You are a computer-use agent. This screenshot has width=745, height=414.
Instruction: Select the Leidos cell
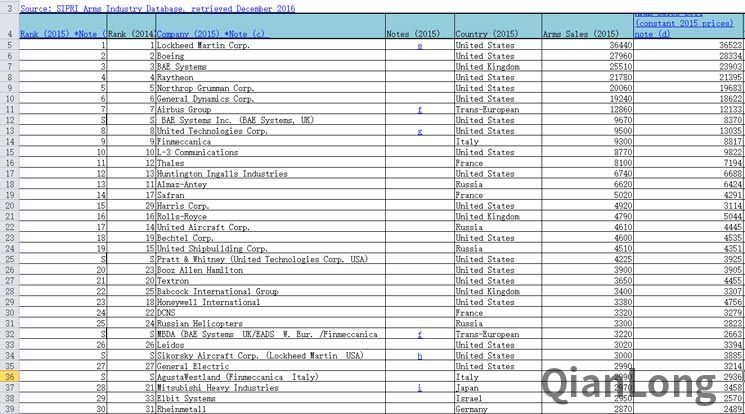pyautogui.click(x=270, y=345)
